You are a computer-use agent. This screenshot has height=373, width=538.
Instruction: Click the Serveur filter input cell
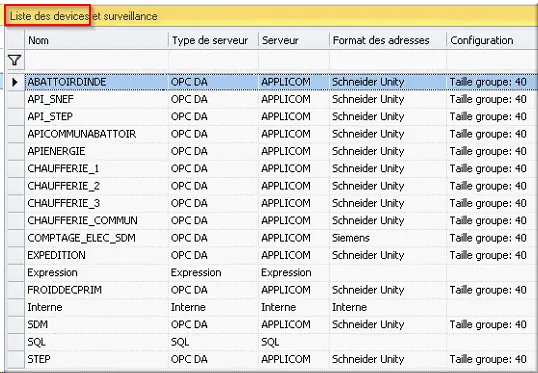(x=294, y=61)
